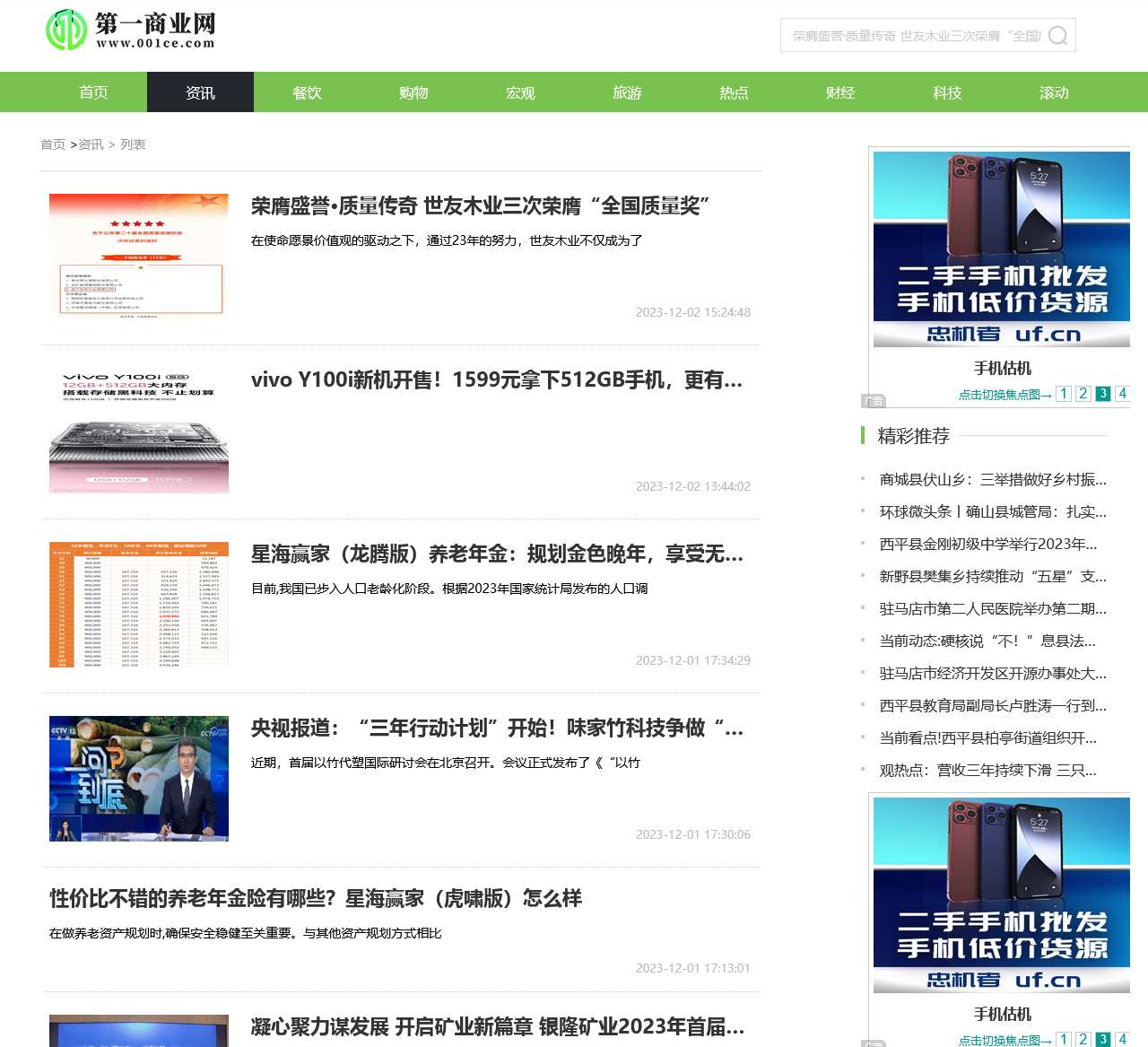Open 观热点 营收三年持续下滑 link
Viewport: 1148px width, 1047px height.
(987, 771)
